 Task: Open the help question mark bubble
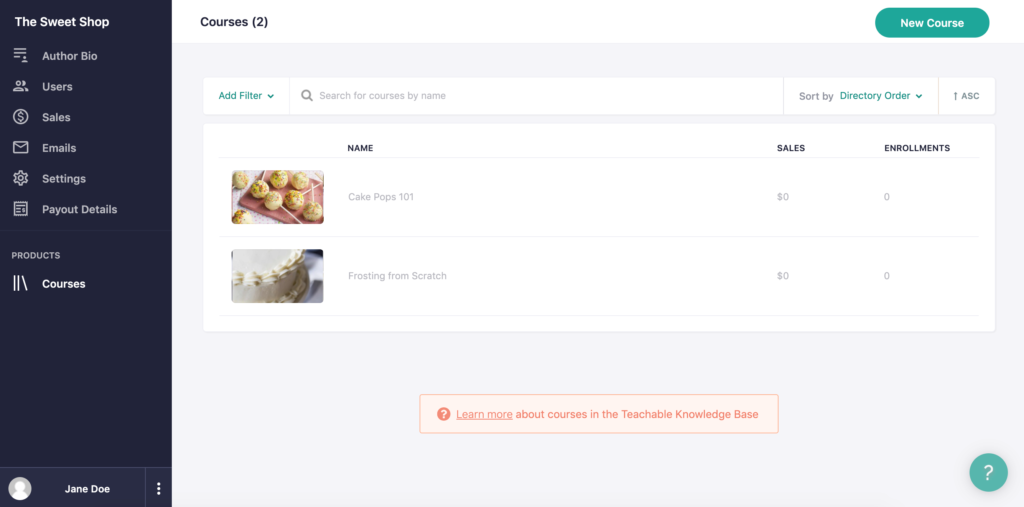tap(988, 472)
